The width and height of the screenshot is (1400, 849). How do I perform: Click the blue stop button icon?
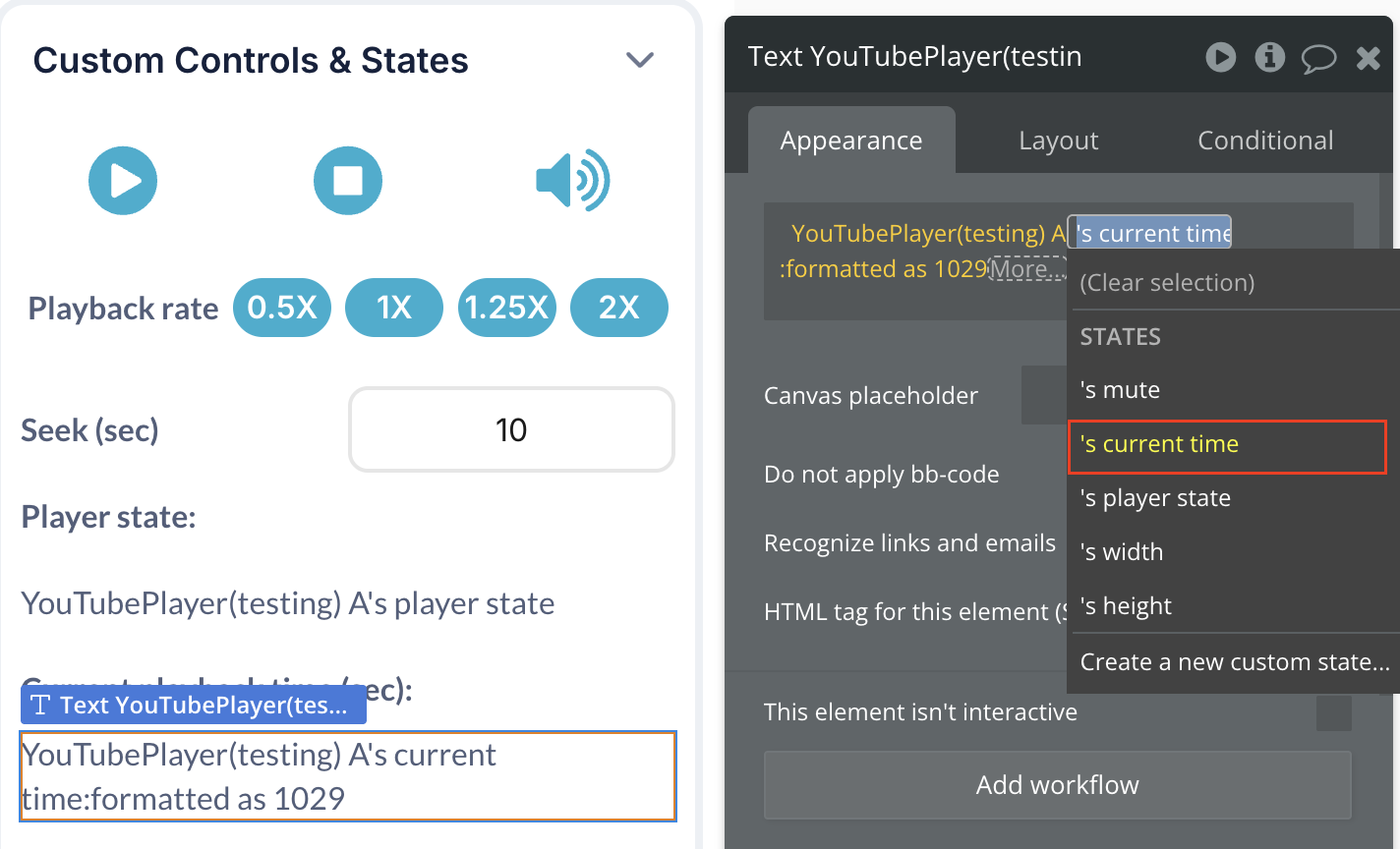347,181
